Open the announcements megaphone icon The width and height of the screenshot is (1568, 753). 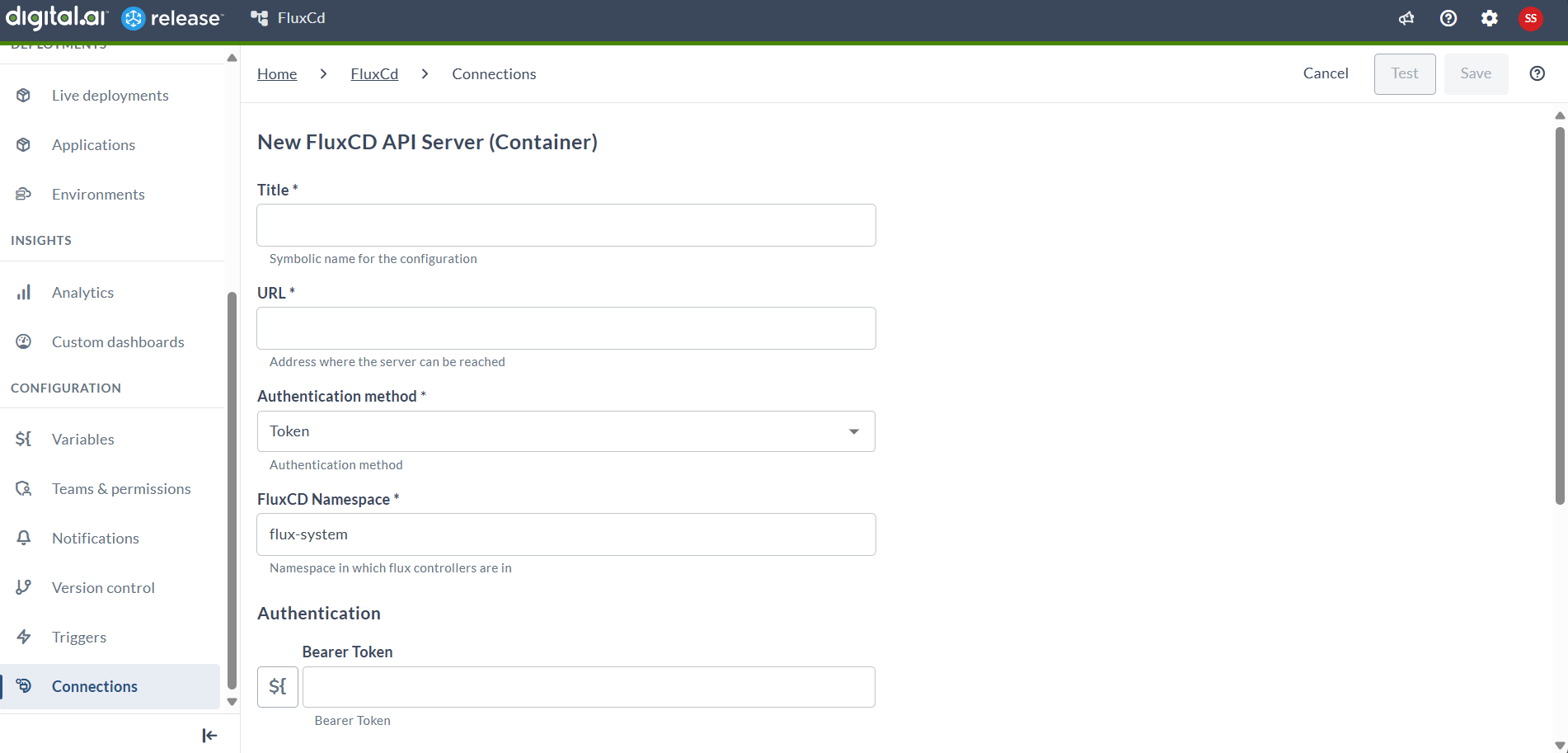click(x=1406, y=18)
